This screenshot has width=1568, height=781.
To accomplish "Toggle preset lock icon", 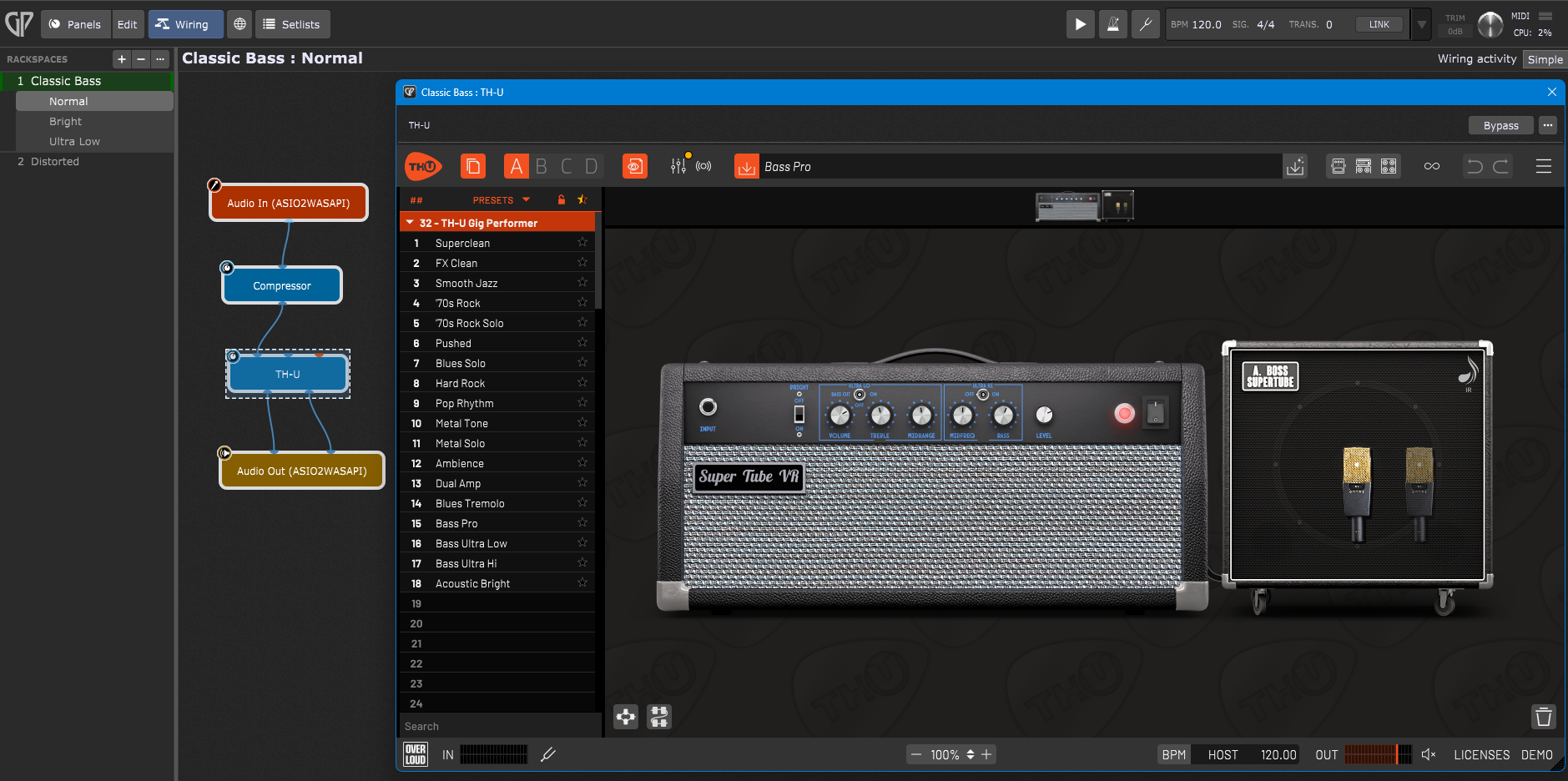I will pyautogui.click(x=562, y=200).
